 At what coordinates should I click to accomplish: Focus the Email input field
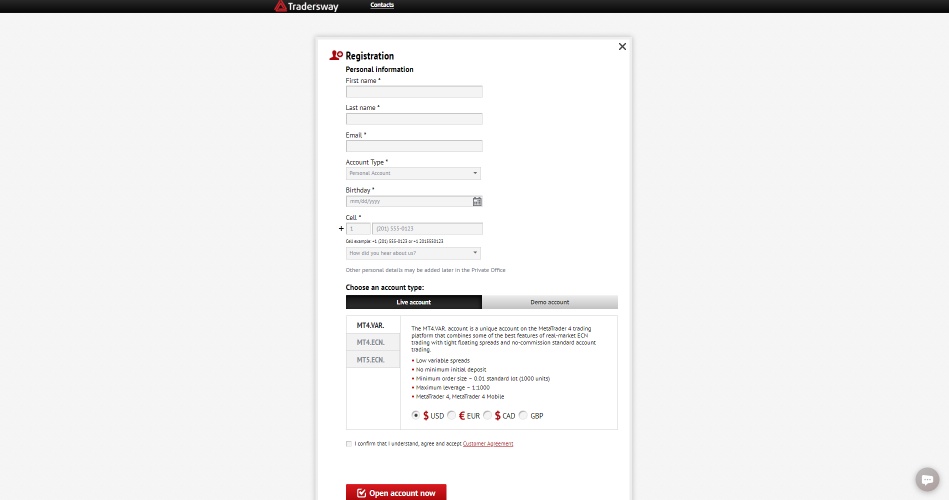pyautogui.click(x=414, y=146)
